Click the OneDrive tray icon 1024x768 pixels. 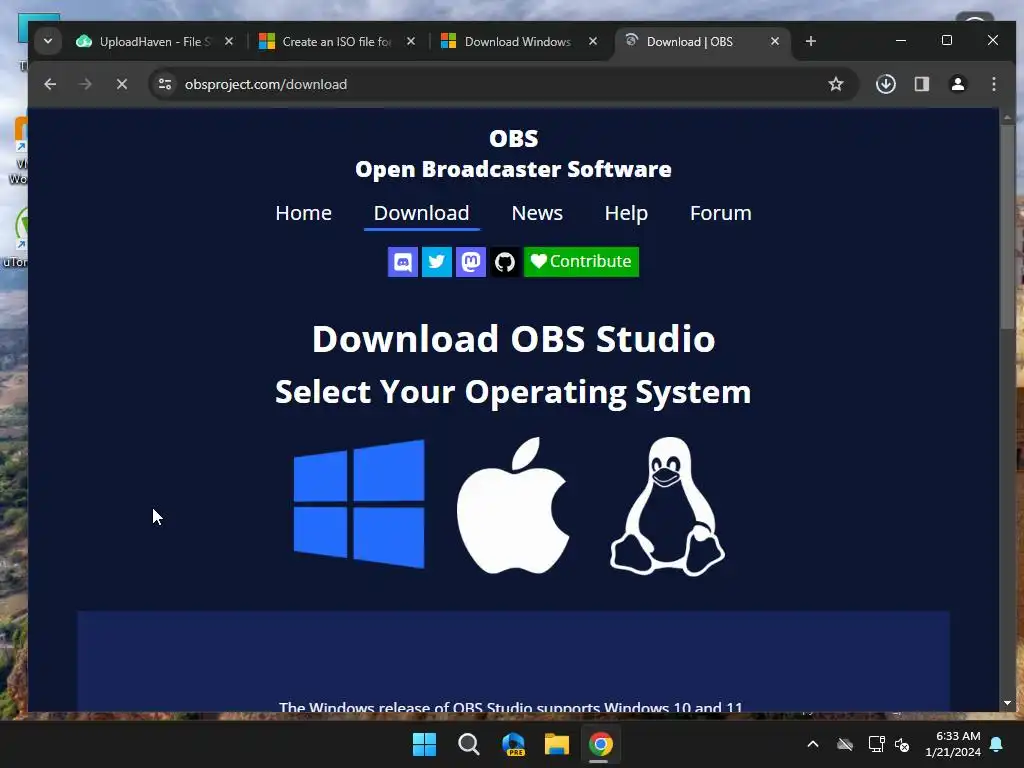pyautogui.click(x=845, y=744)
